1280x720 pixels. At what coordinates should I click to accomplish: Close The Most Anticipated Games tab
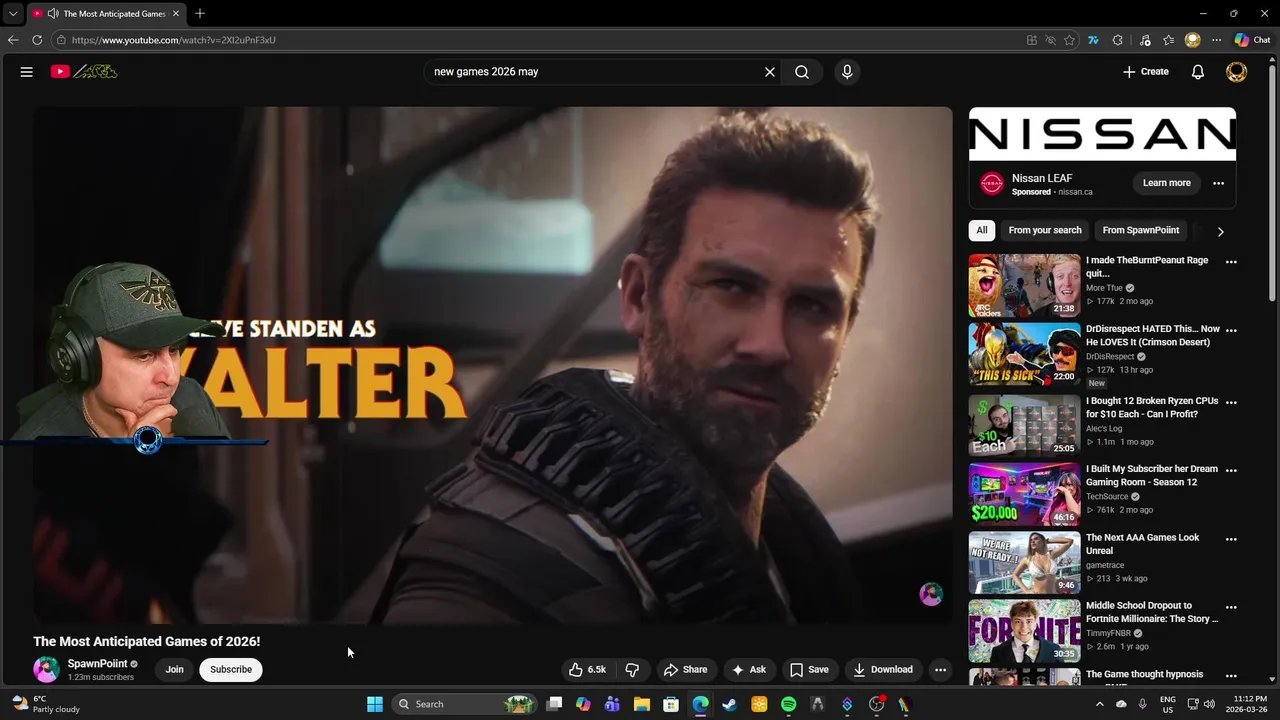[176, 14]
